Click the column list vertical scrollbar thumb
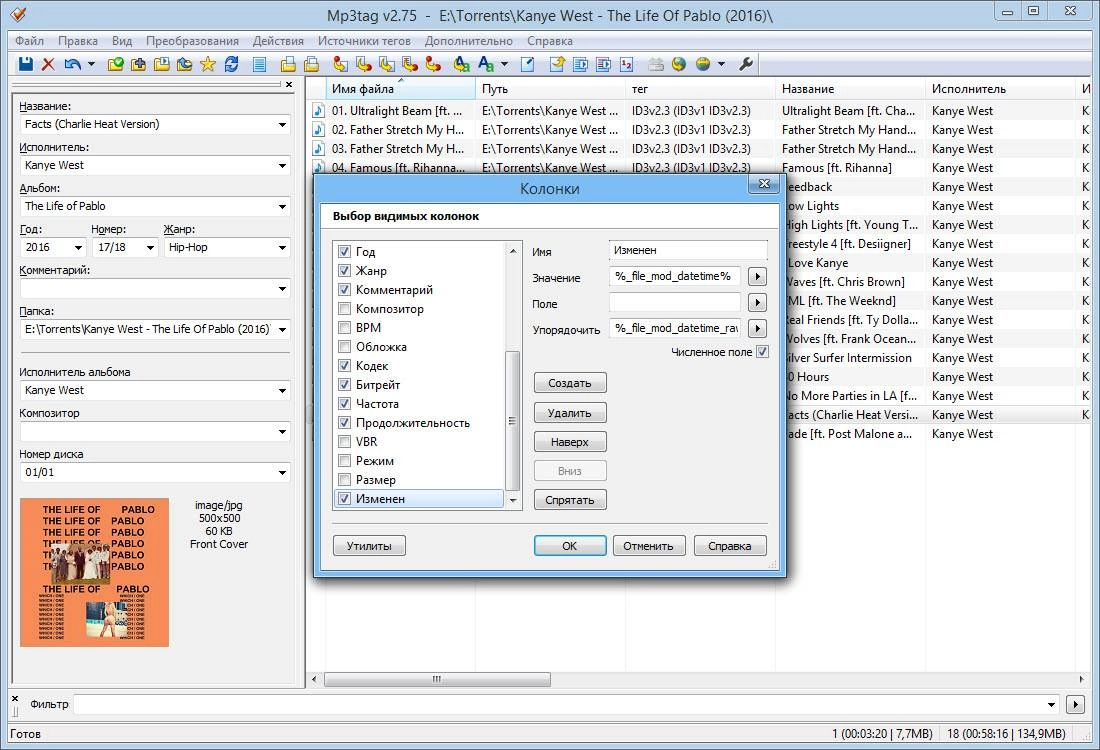 (x=512, y=421)
